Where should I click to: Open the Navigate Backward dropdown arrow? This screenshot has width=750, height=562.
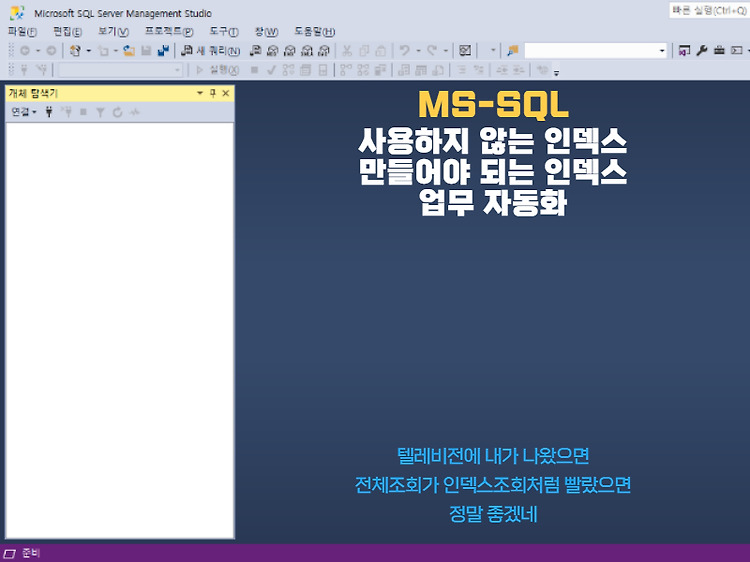38,50
